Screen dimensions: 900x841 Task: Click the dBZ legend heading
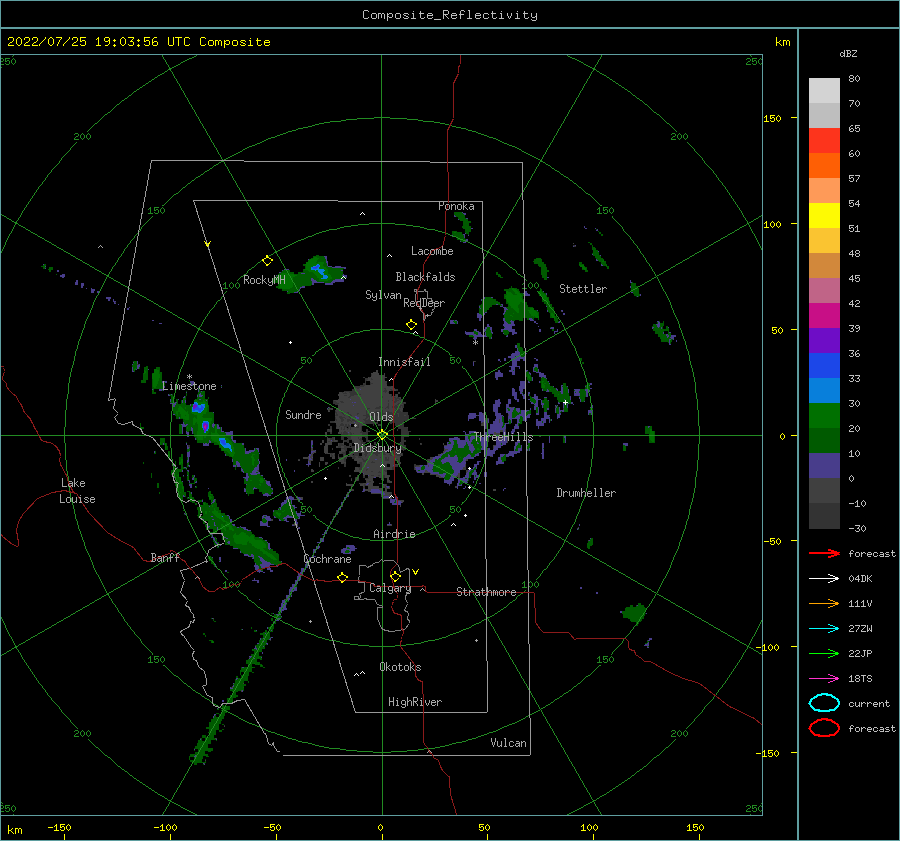click(848, 53)
